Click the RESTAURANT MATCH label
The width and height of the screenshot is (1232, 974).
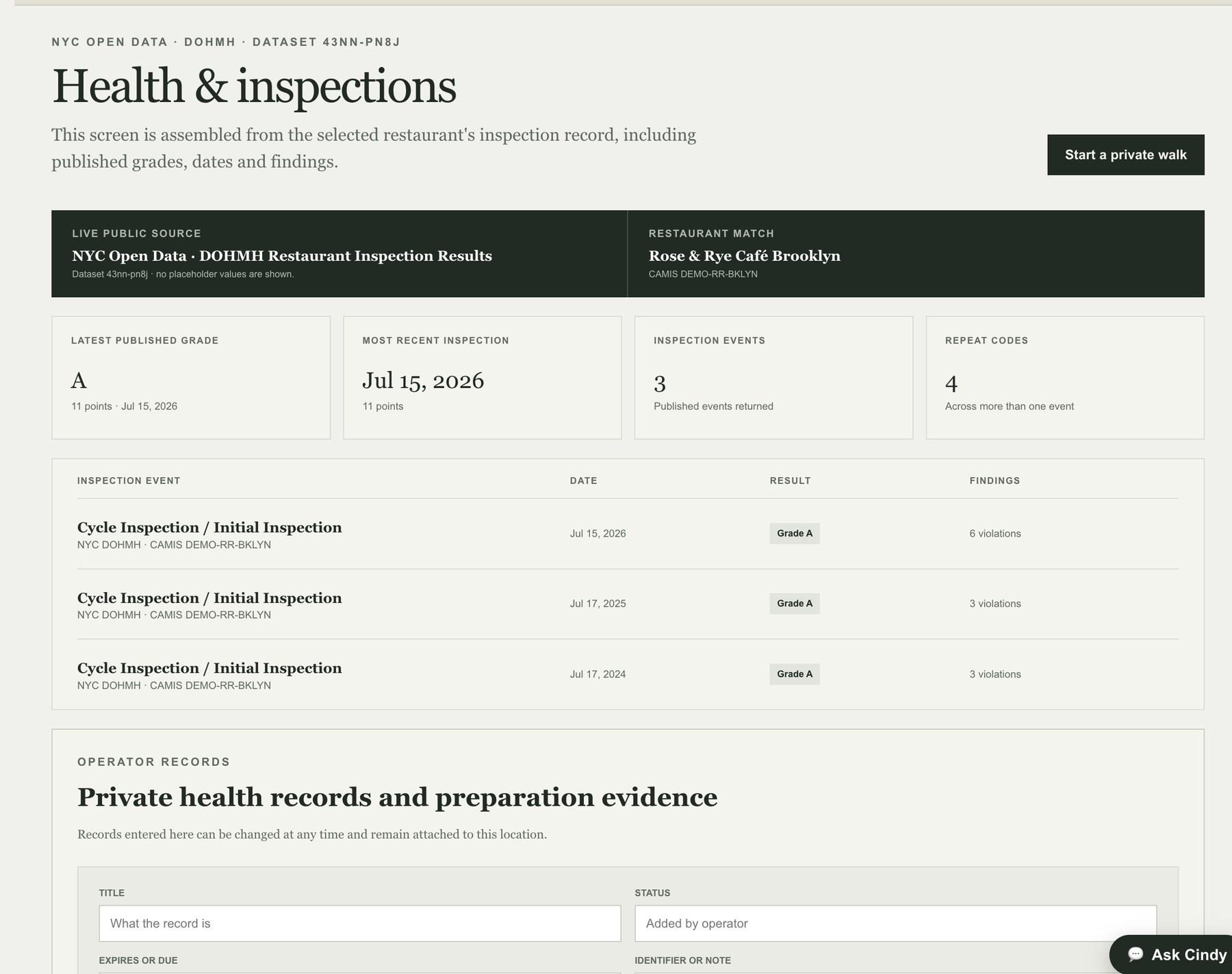coord(712,233)
